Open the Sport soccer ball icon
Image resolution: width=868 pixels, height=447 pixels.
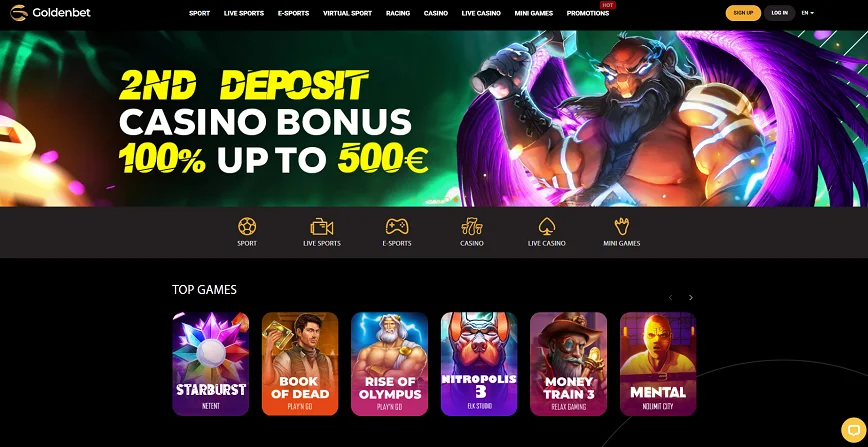pos(247,226)
